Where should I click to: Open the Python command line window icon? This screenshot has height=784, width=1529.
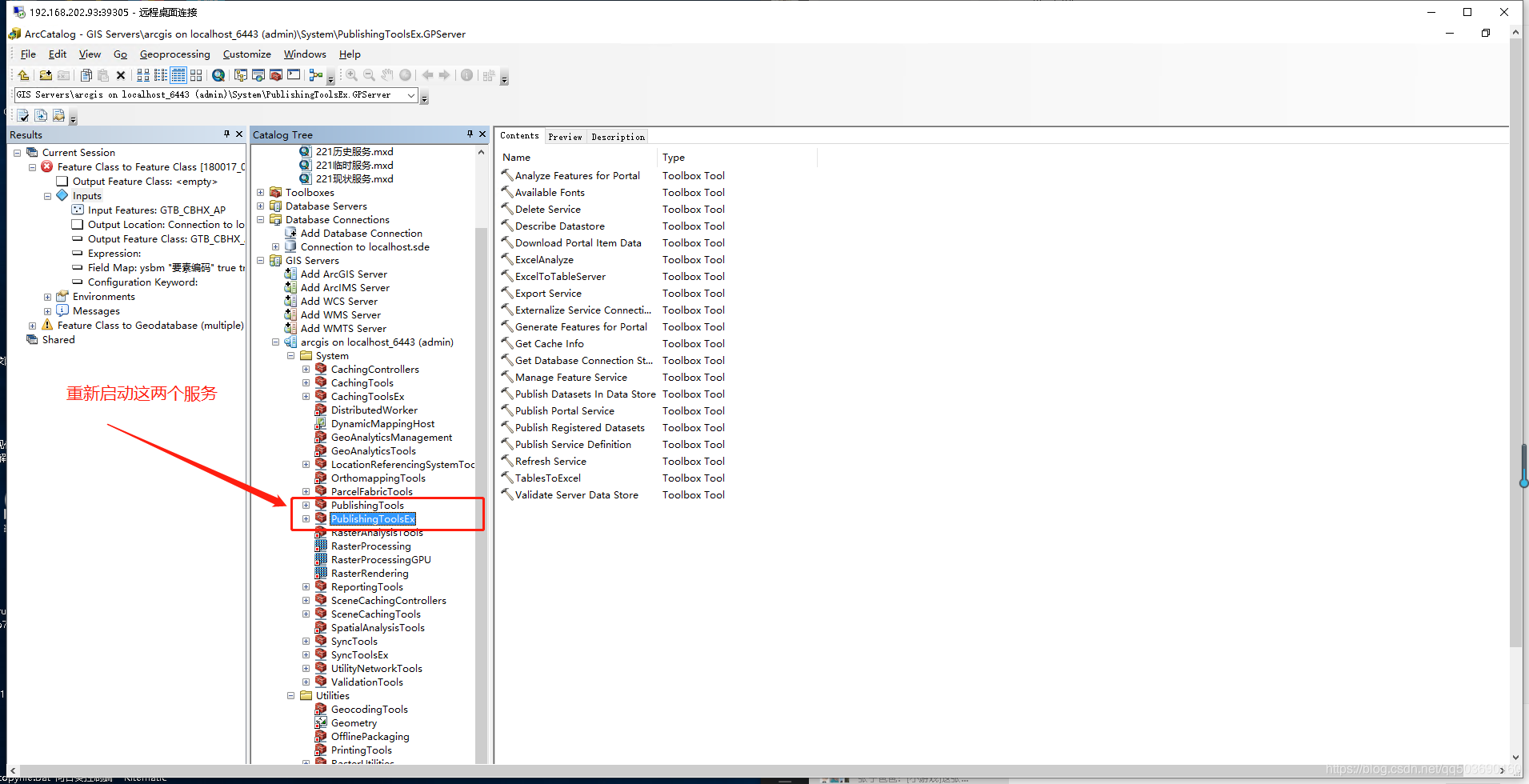[x=294, y=75]
